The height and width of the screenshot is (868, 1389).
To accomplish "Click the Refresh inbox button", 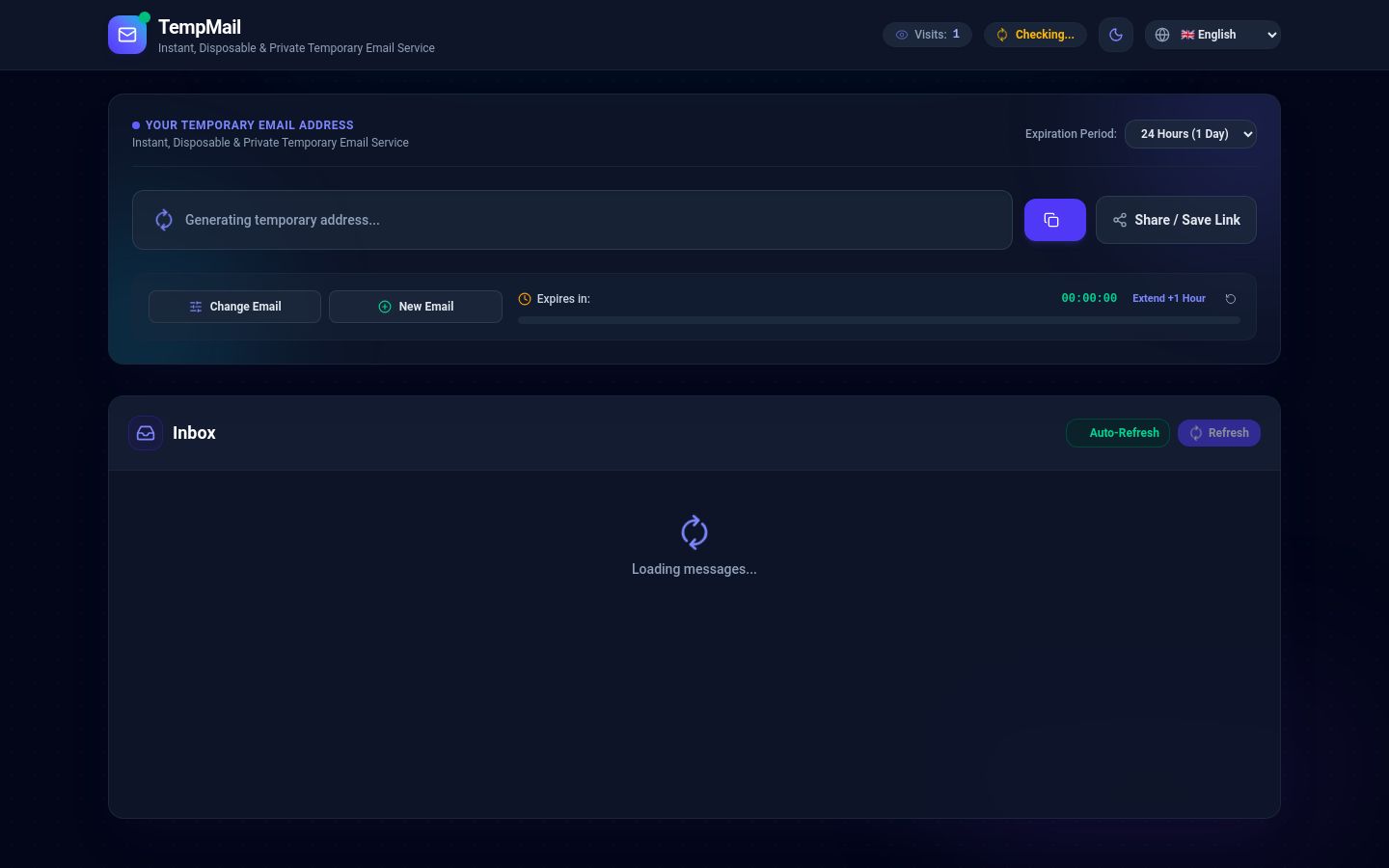I will (x=1219, y=433).
